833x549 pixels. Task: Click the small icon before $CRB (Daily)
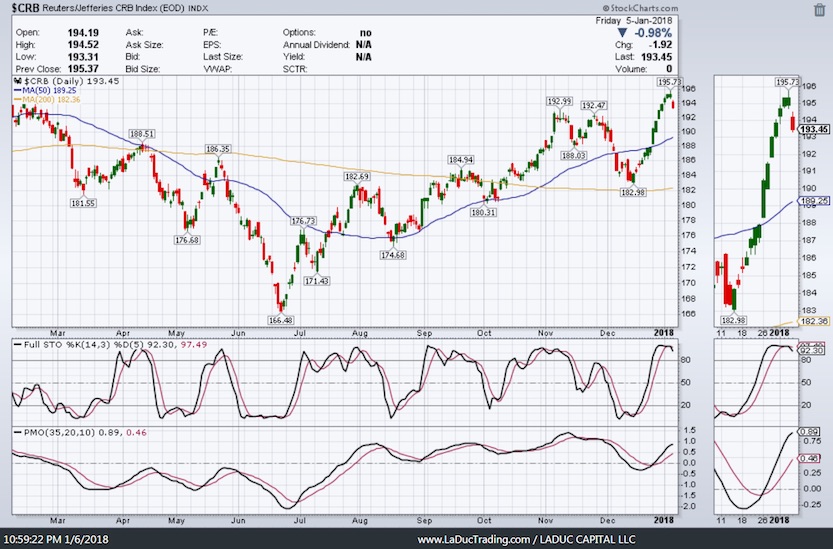[x=18, y=81]
